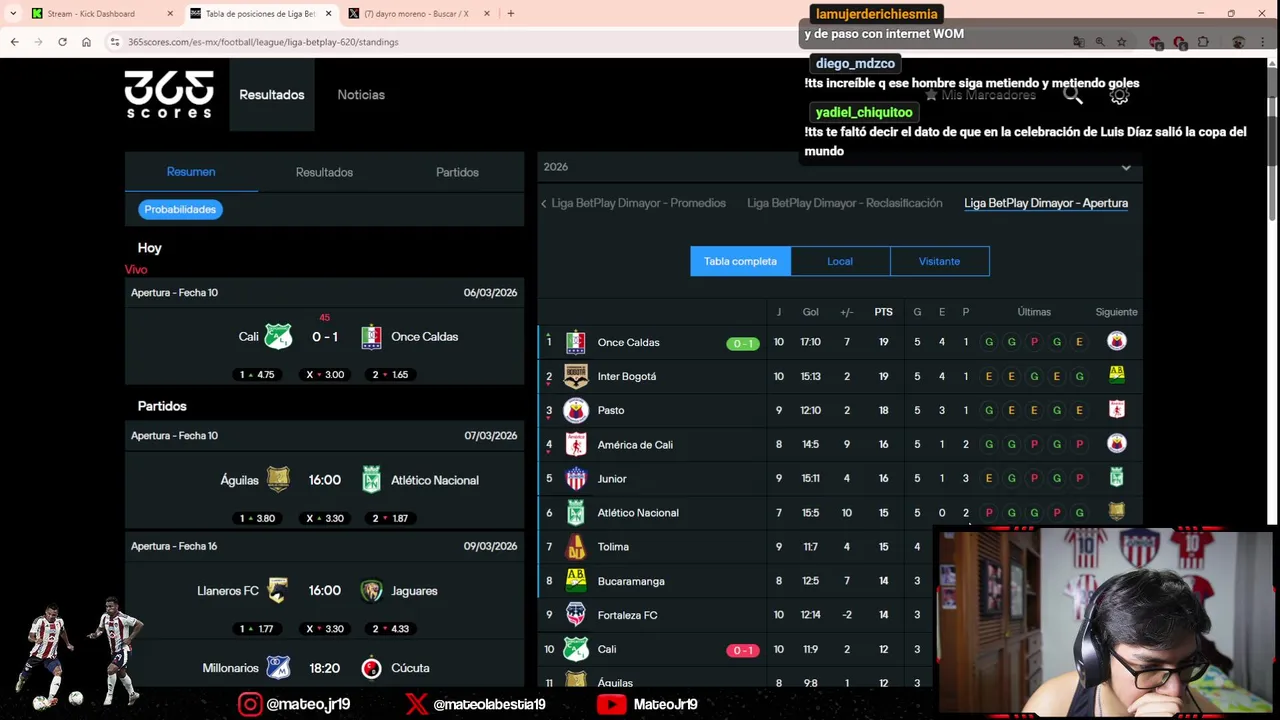Screen dimensions: 1280x720
Task: Pick the 1.65 odds for Once Caldas
Action: click(390, 375)
